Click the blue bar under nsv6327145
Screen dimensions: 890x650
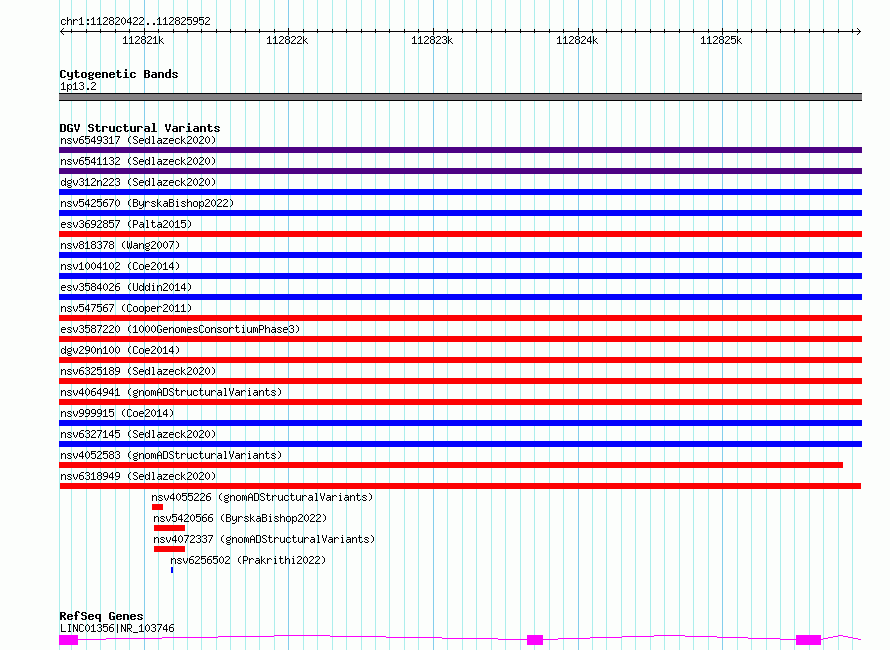460,444
